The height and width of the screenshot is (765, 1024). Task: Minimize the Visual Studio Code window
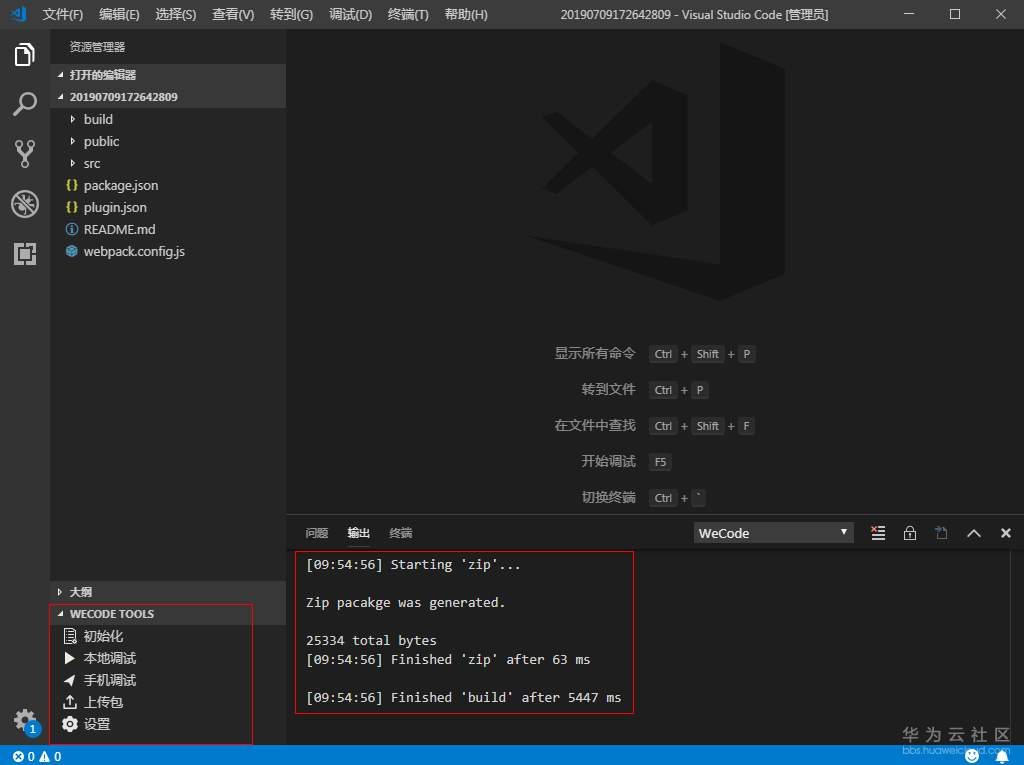[909, 14]
